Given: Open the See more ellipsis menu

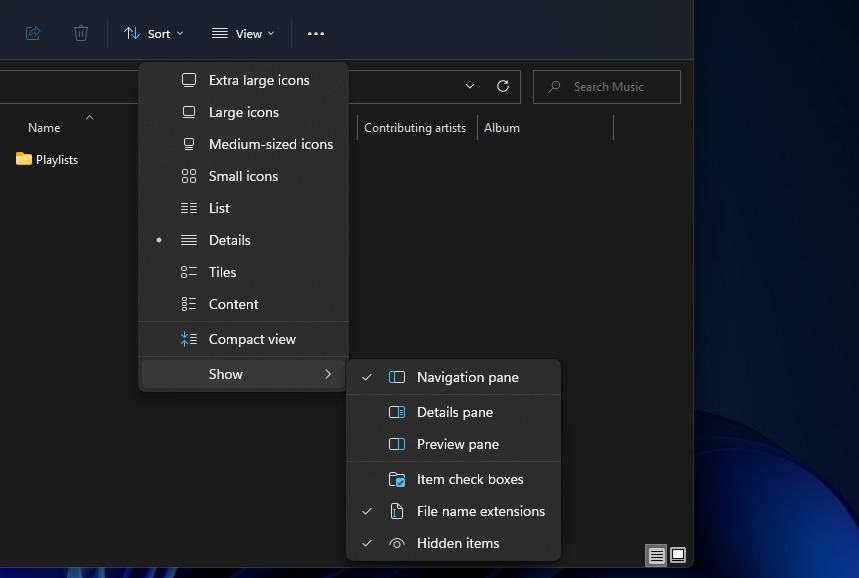Looking at the screenshot, I should (x=316, y=33).
